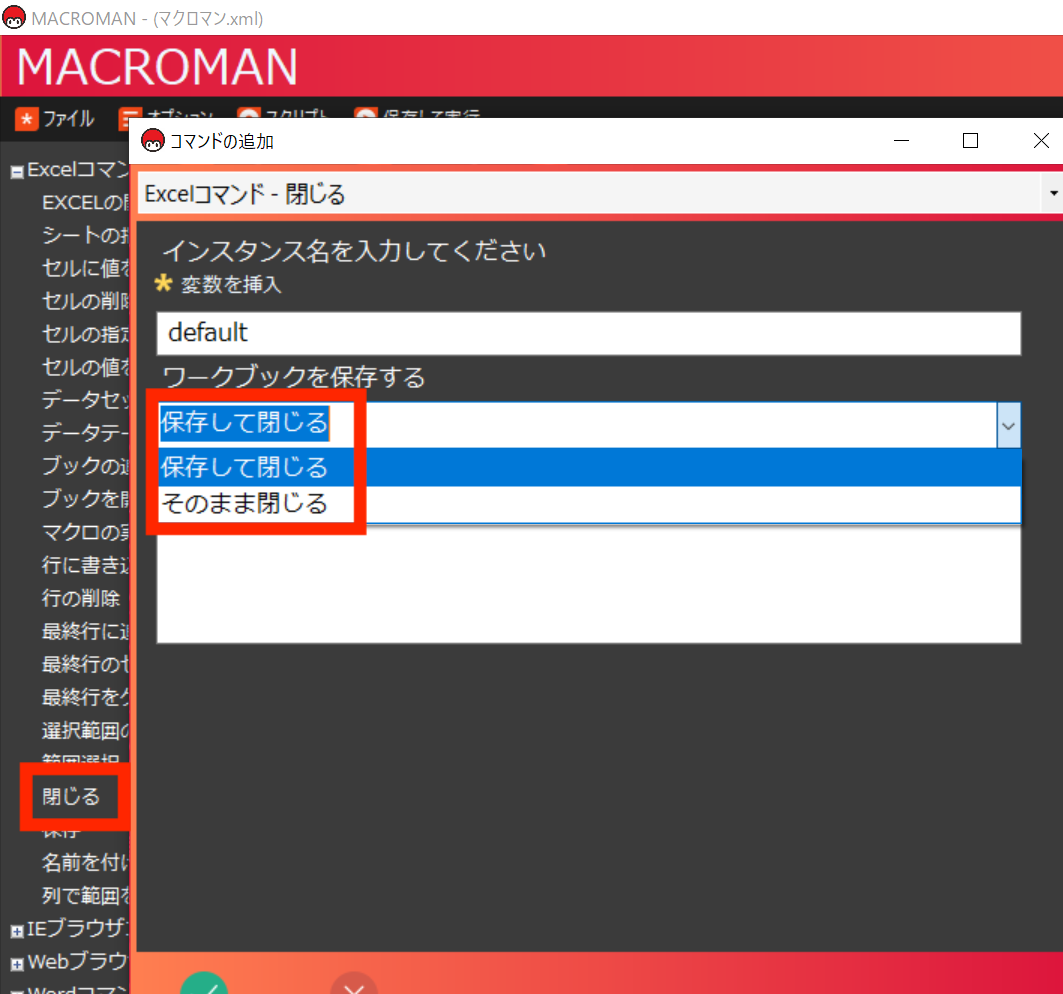Select the ブックを tree item

(x=85, y=499)
